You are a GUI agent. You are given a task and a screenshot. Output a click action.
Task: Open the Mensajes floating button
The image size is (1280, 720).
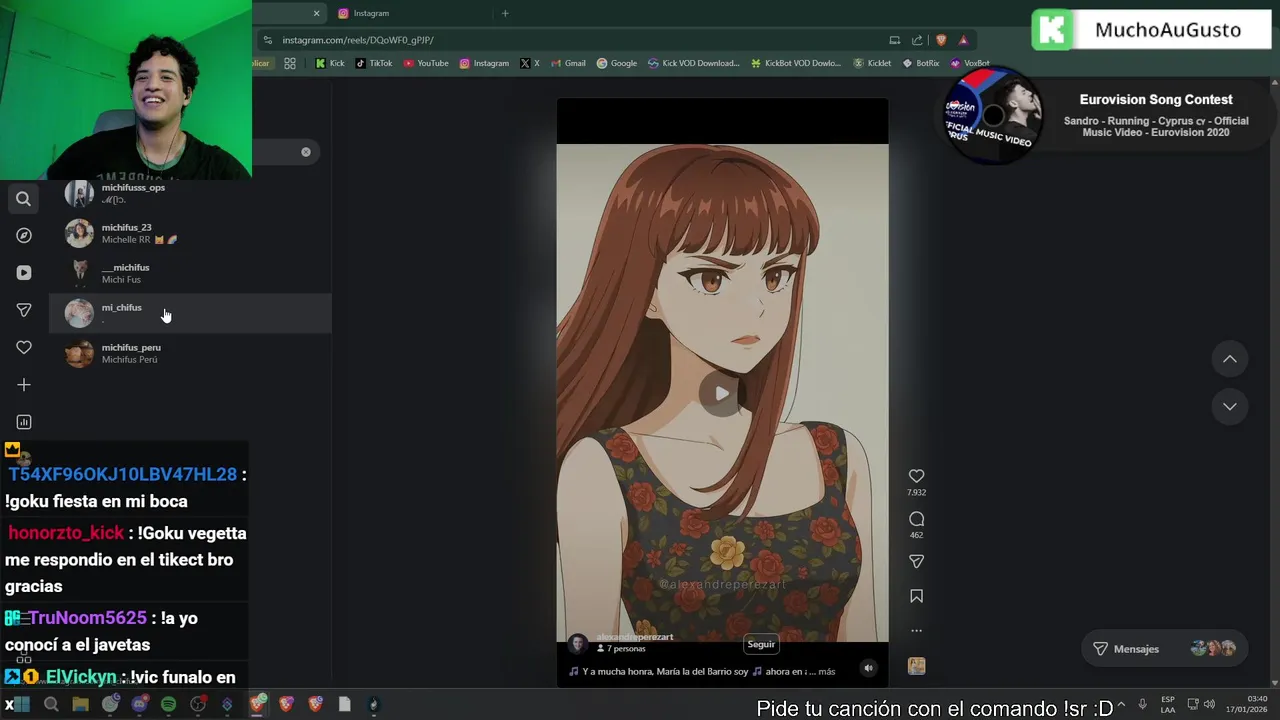coord(1164,649)
